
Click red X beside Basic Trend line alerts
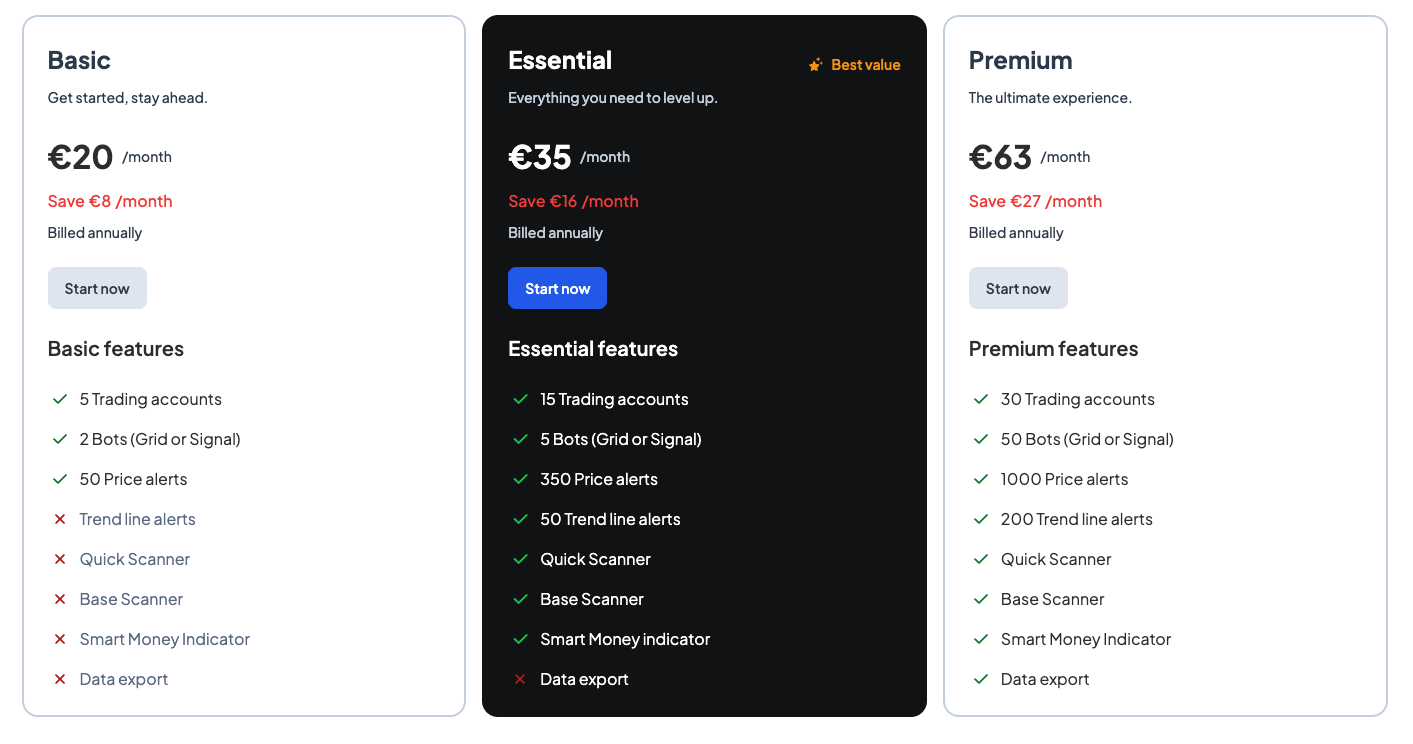coord(60,519)
